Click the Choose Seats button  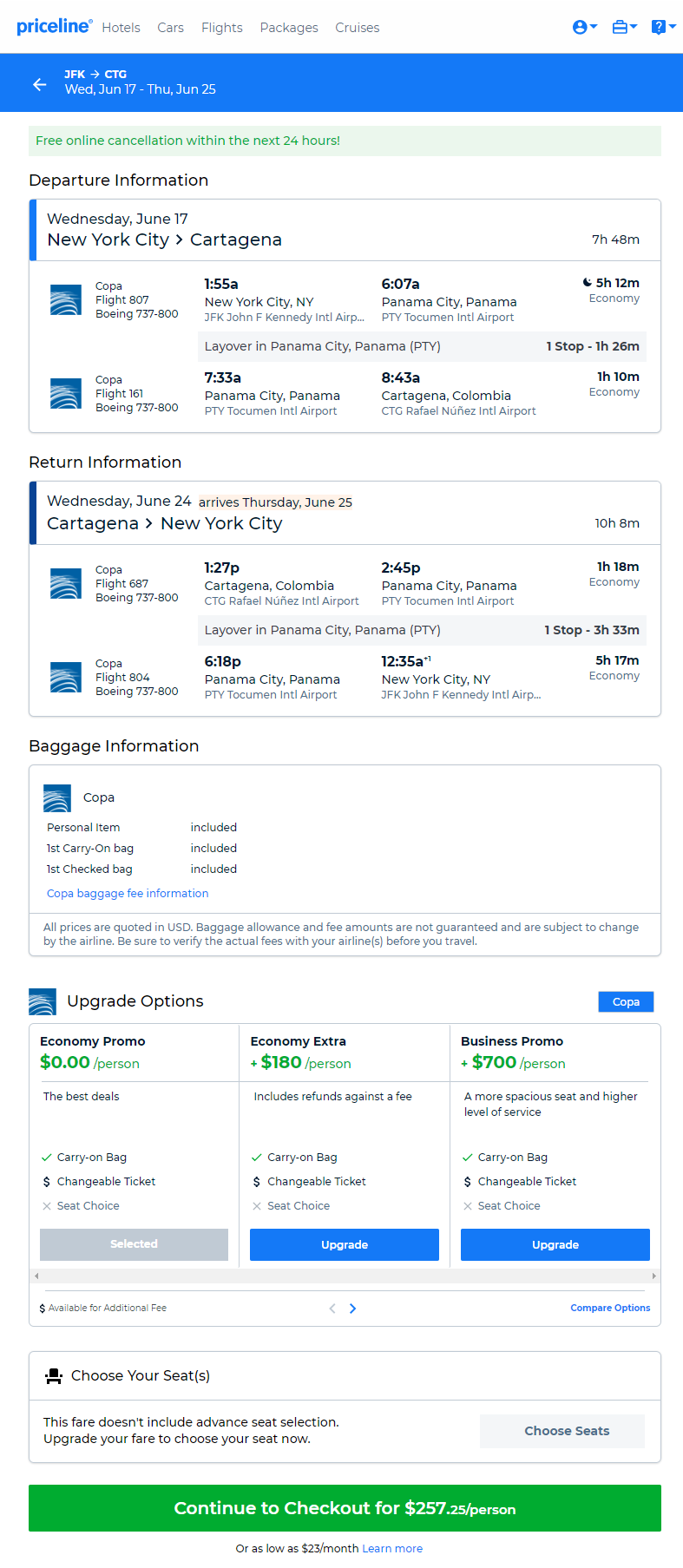tap(562, 1431)
